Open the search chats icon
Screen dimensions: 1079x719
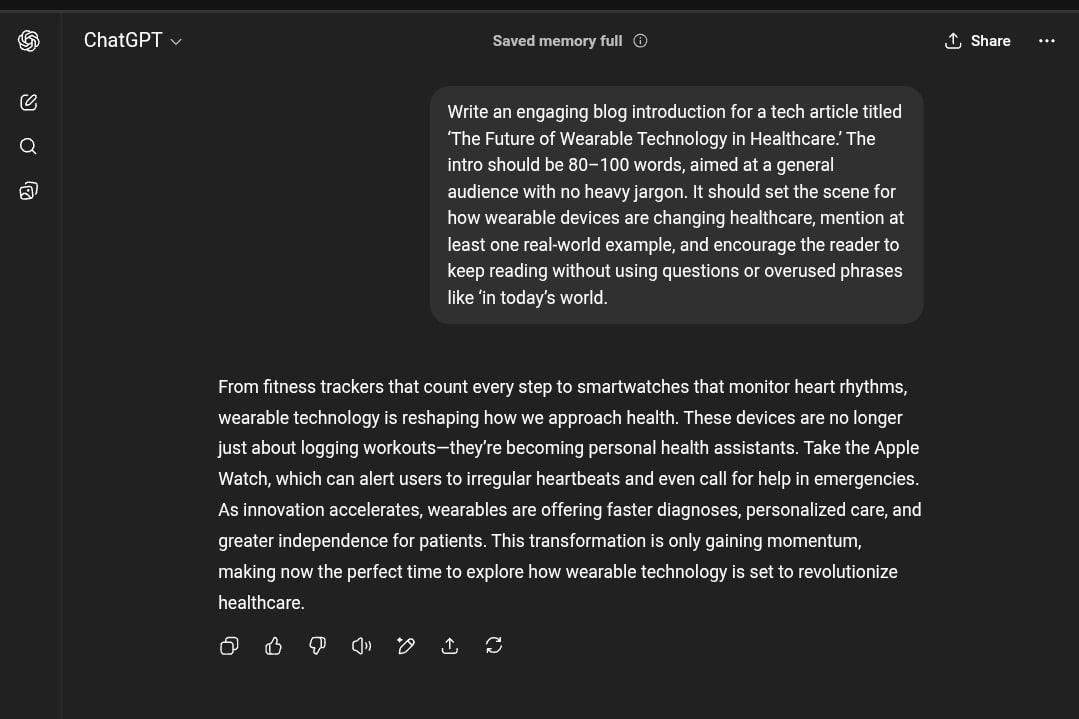[28, 147]
